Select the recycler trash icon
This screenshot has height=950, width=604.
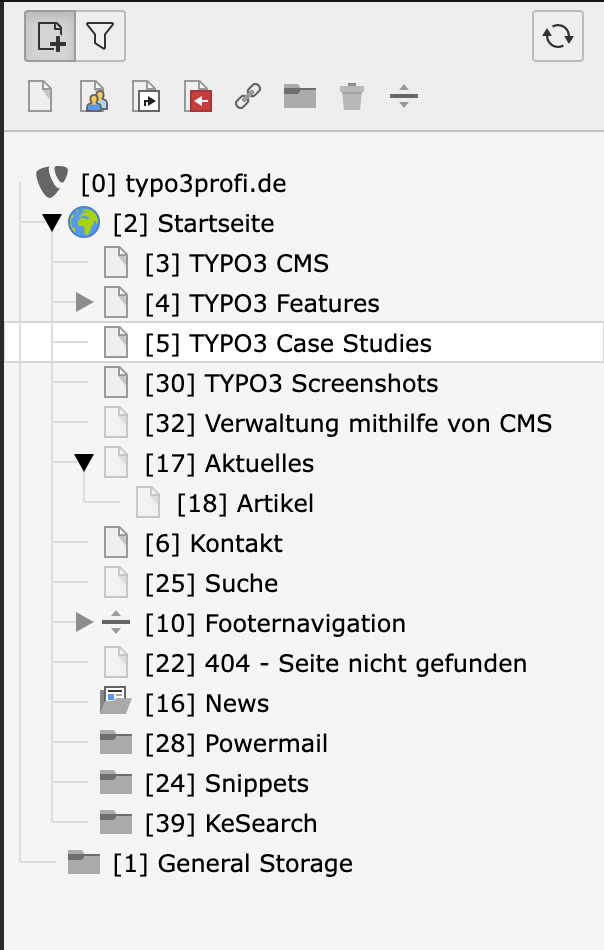(351, 96)
